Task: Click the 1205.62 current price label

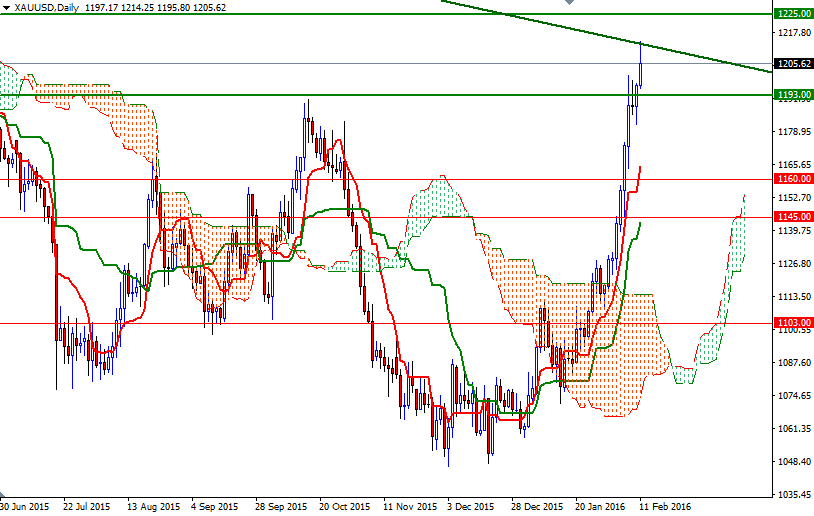Action: pyautogui.click(x=793, y=64)
